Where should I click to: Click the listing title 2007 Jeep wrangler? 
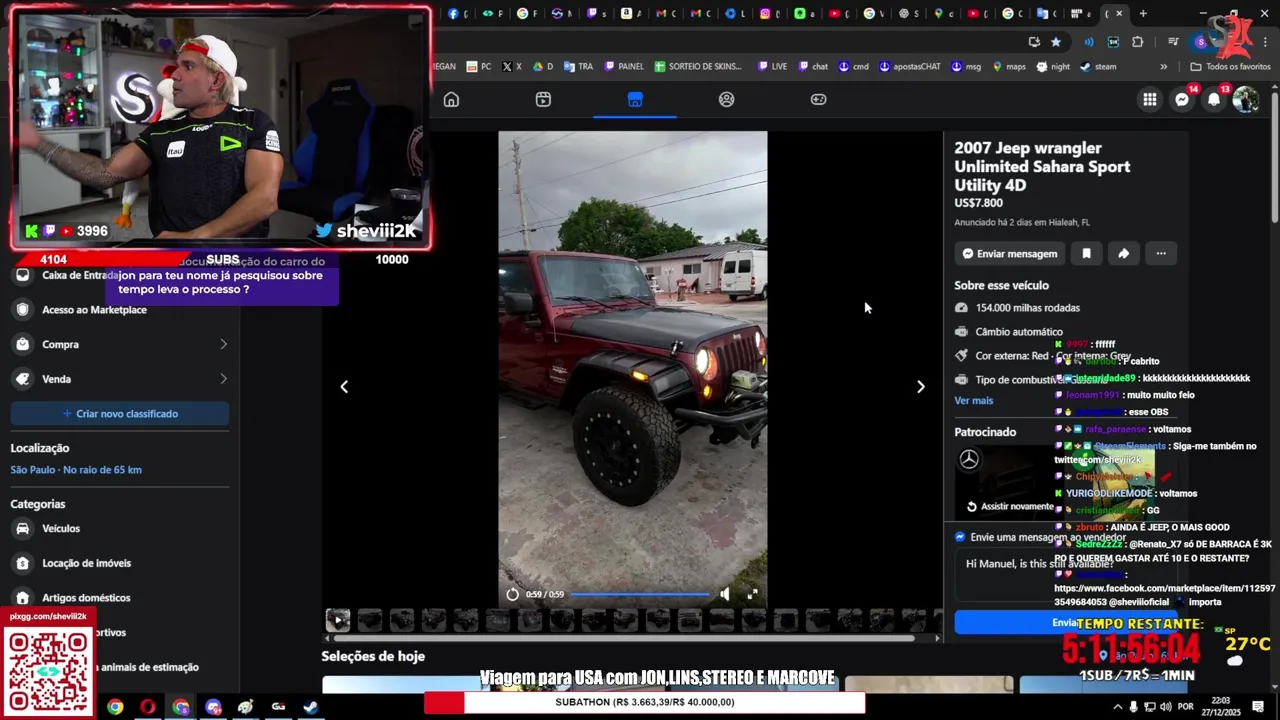[1042, 166]
